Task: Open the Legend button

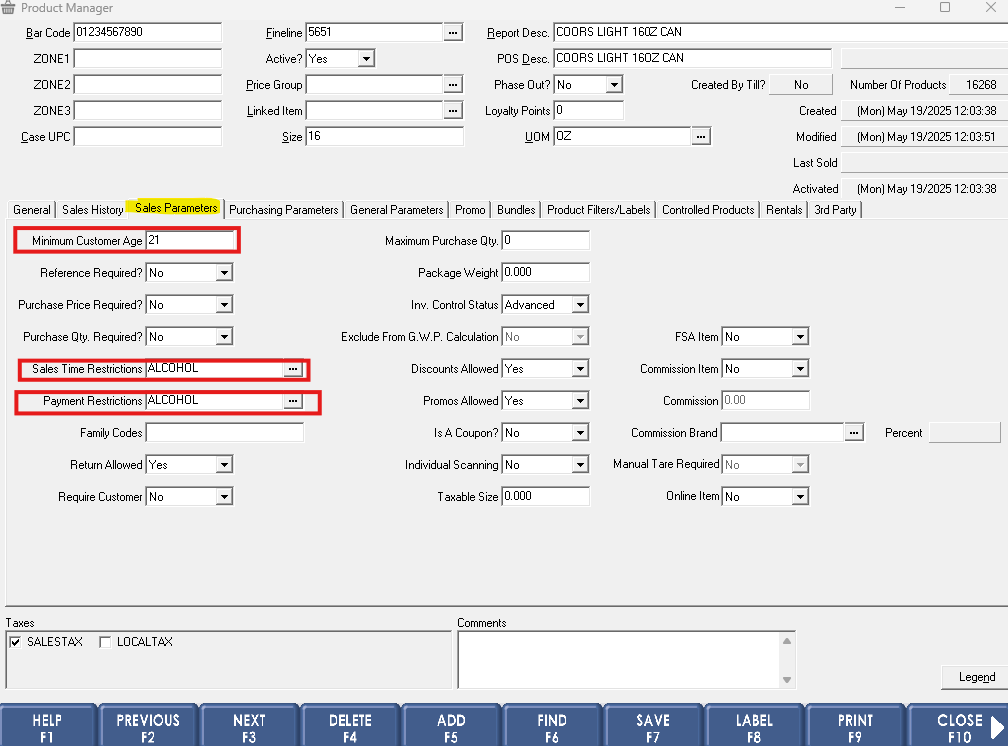Action: point(976,677)
